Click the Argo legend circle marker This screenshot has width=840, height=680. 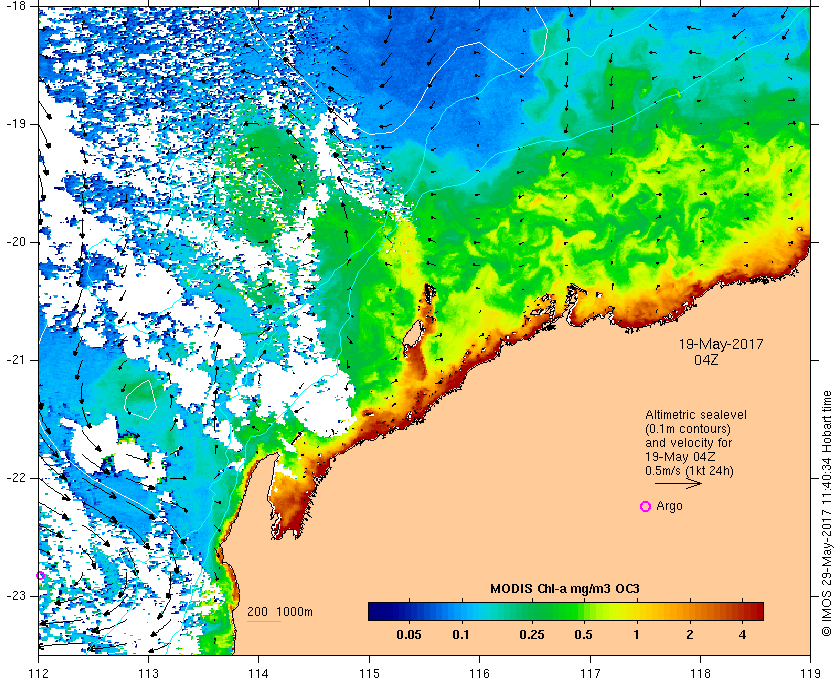tap(646, 506)
